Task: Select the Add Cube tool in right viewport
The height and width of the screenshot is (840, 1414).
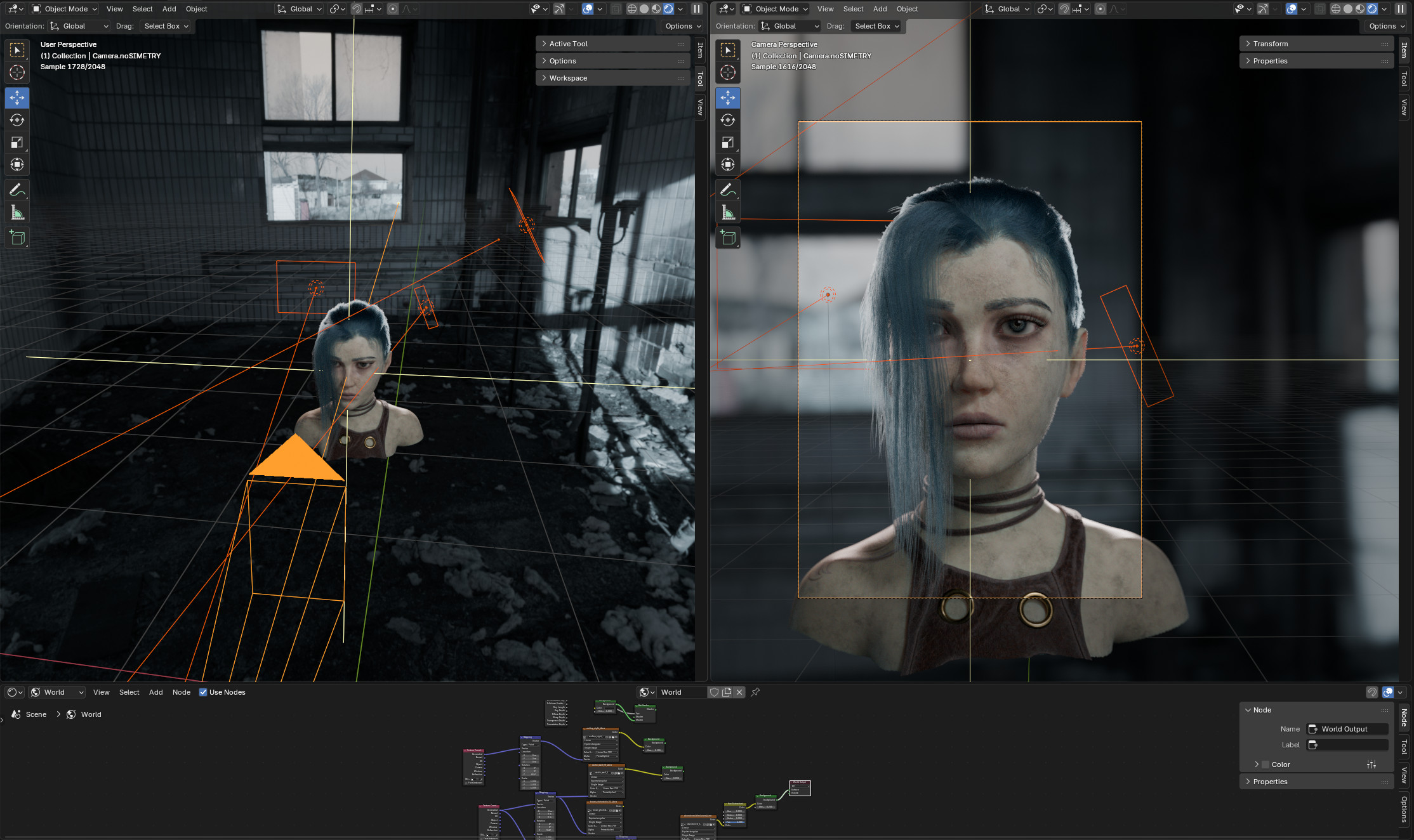Action: pyautogui.click(x=728, y=238)
